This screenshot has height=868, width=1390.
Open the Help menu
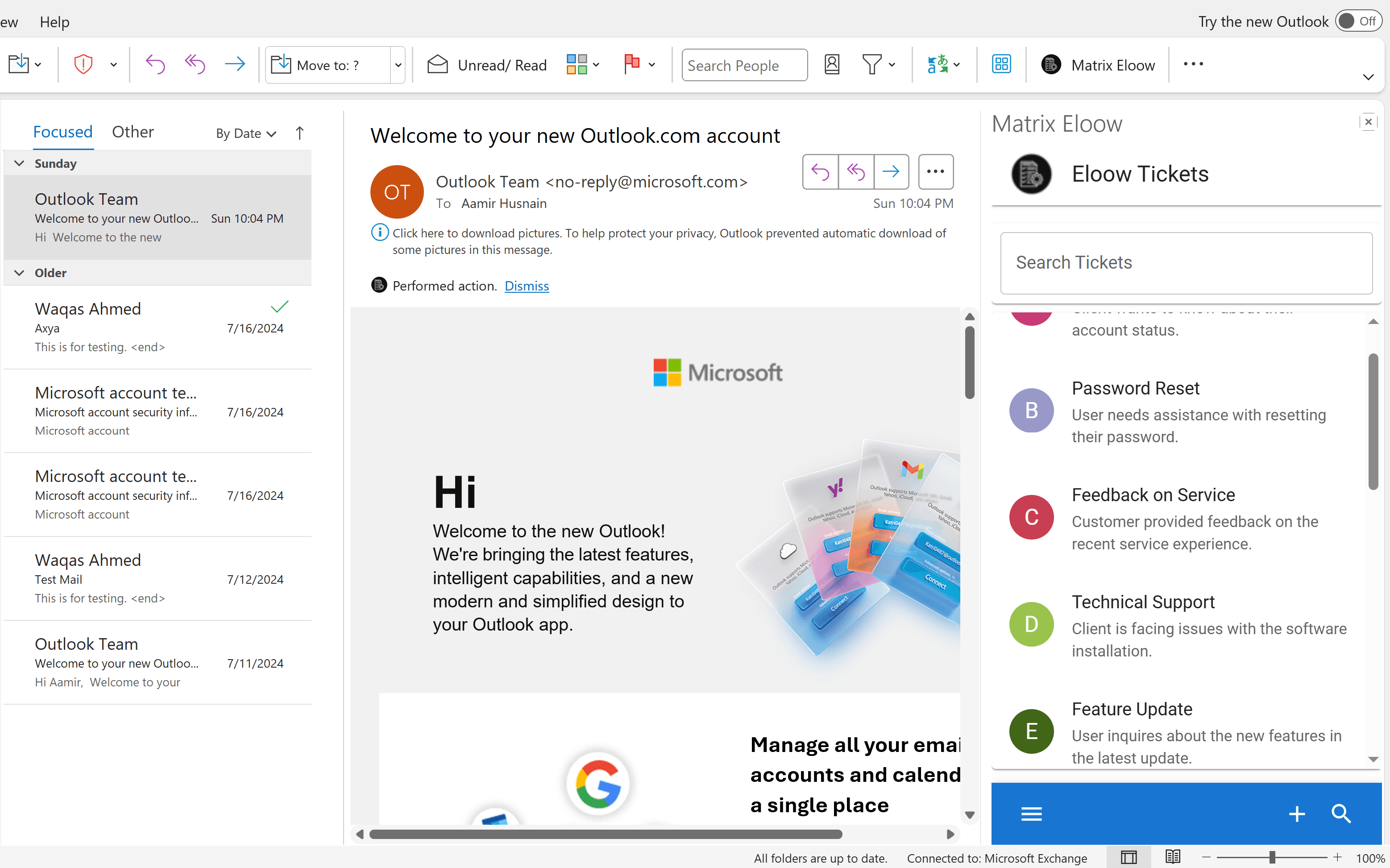54,22
